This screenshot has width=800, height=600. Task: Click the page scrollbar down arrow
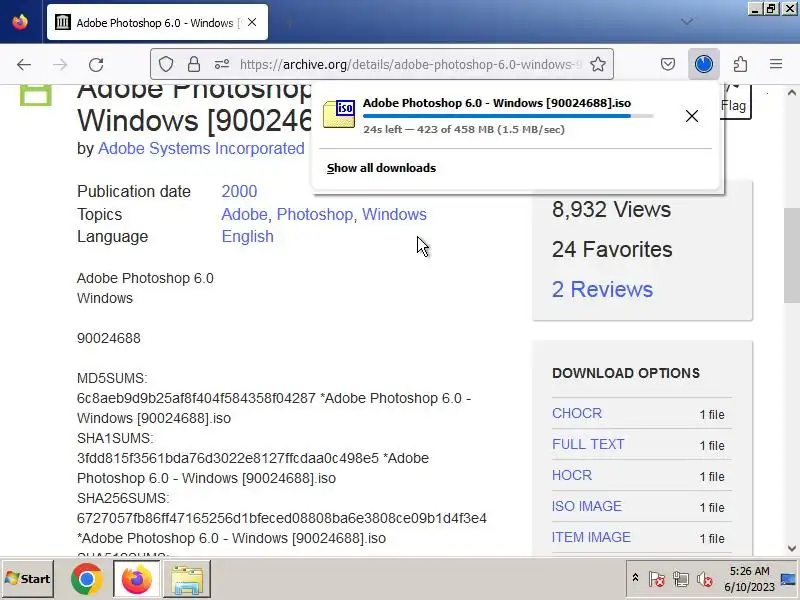[792, 548]
